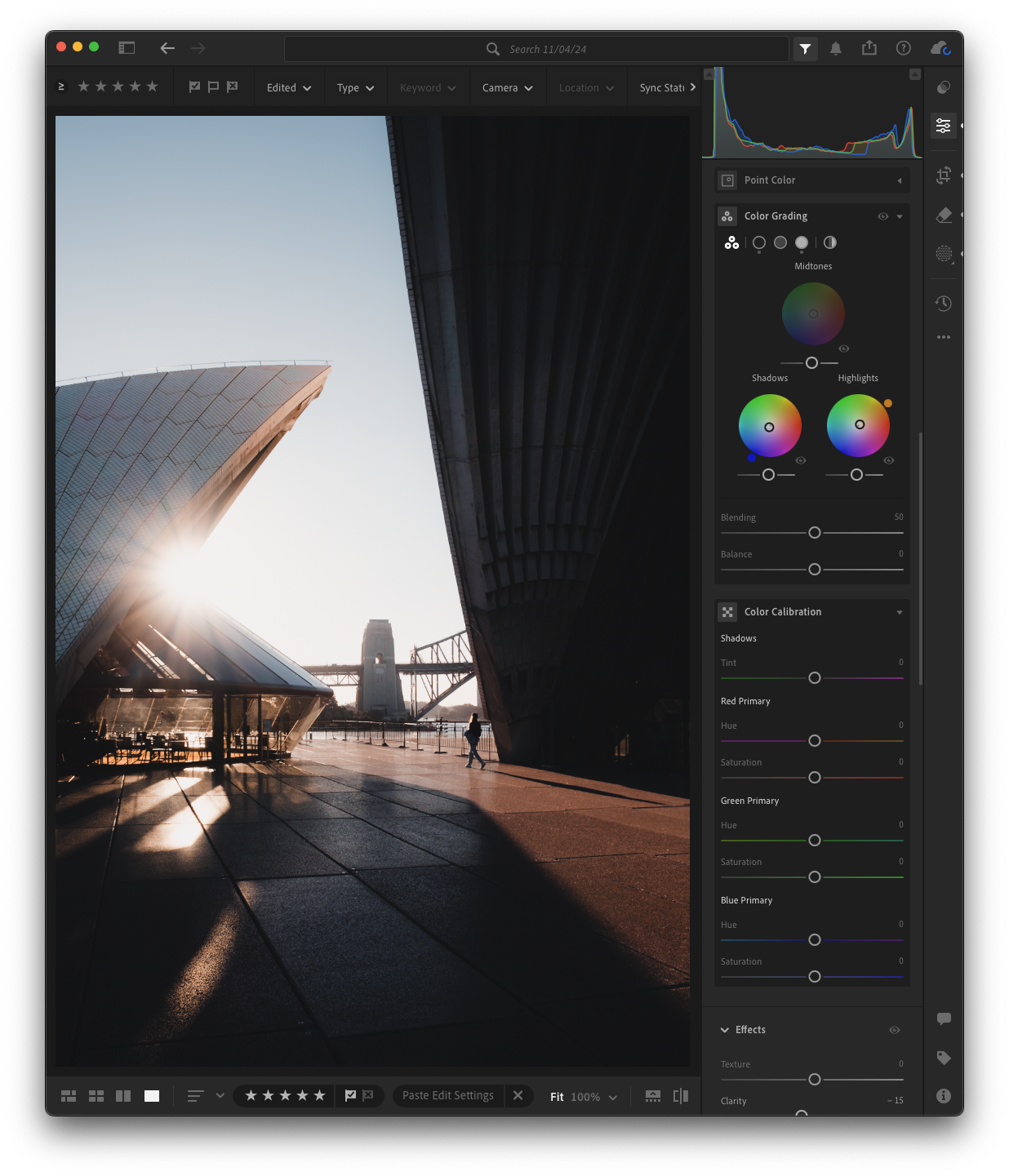Toggle the left sidebar panel icon
Viewport: 1009px width, 1176px height.
click(127, 48)
